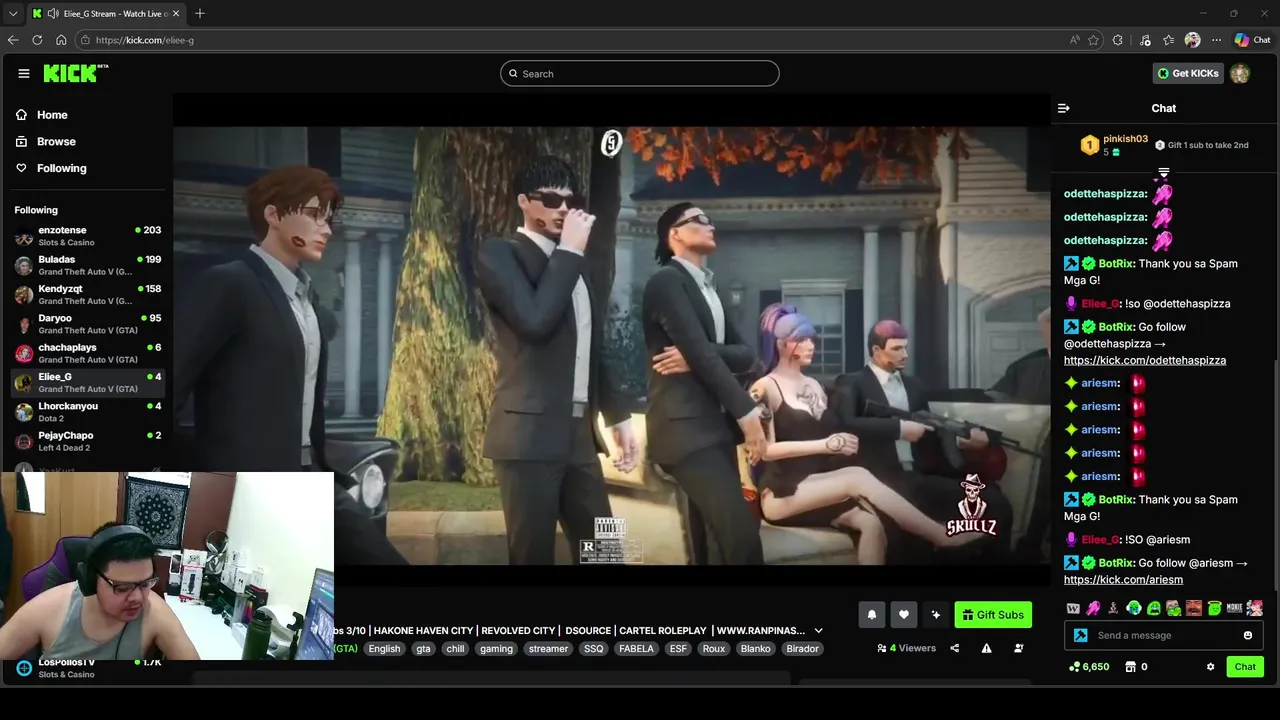Viewport: 1280px width, 720px height.
Task: Click the sparkle subscribe icon
Action: click(936, 615)
